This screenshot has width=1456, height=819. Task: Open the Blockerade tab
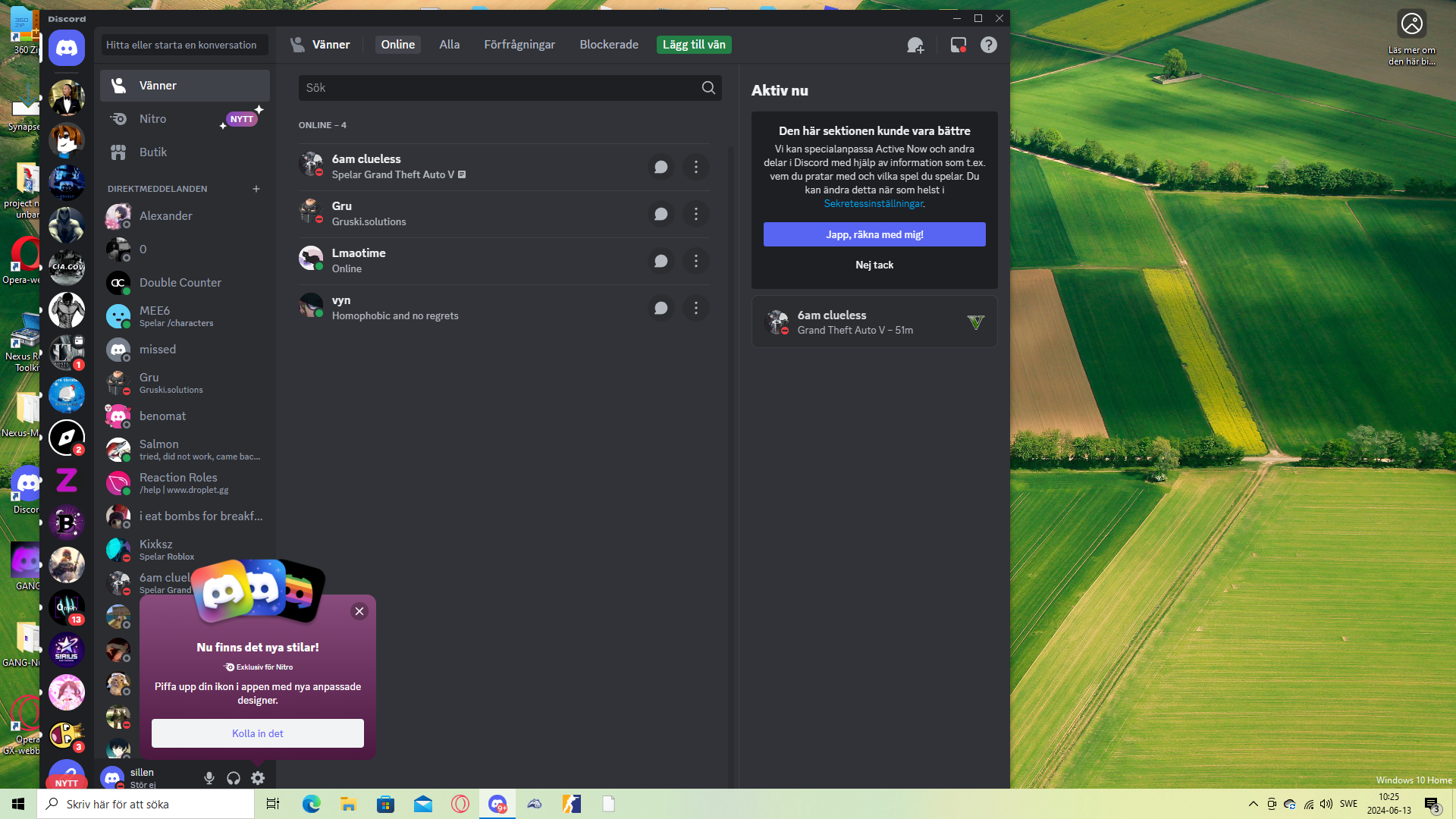pos(608,45)
